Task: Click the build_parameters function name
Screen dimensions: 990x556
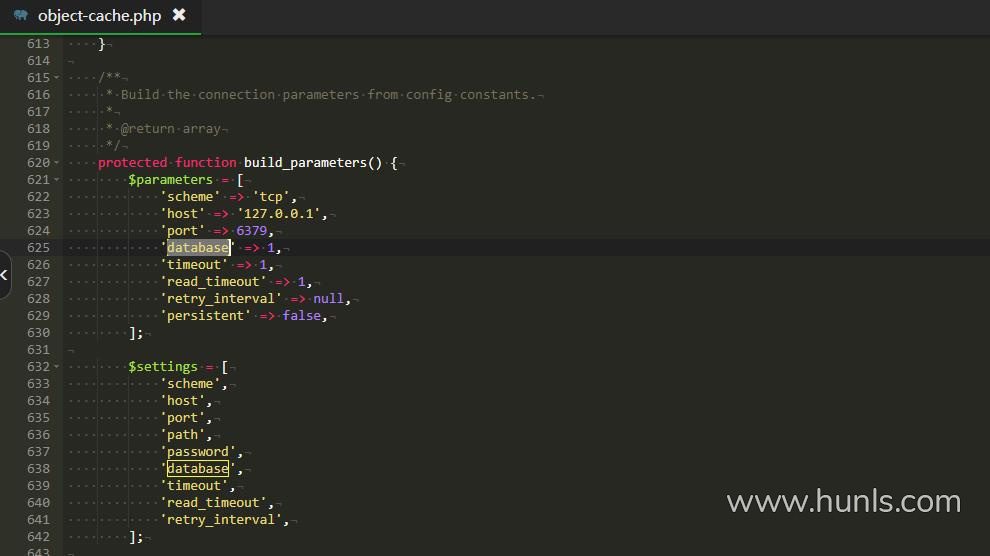Action: tap(305, 163)
